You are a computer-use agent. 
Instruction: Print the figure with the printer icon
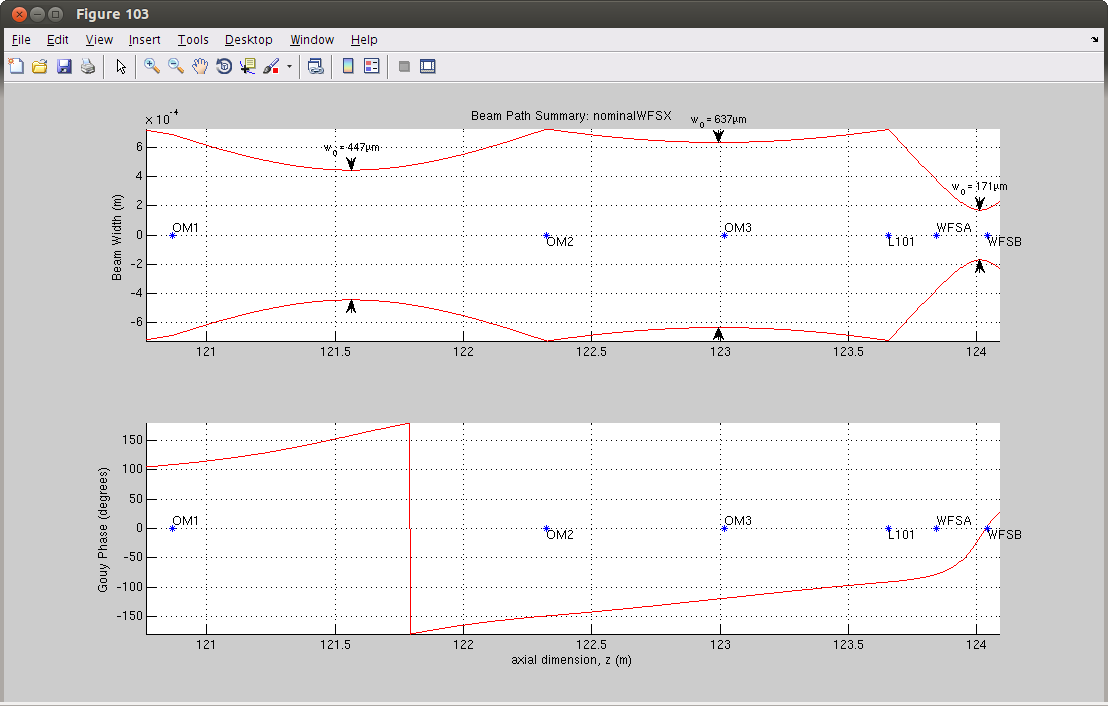coord(88,66)
